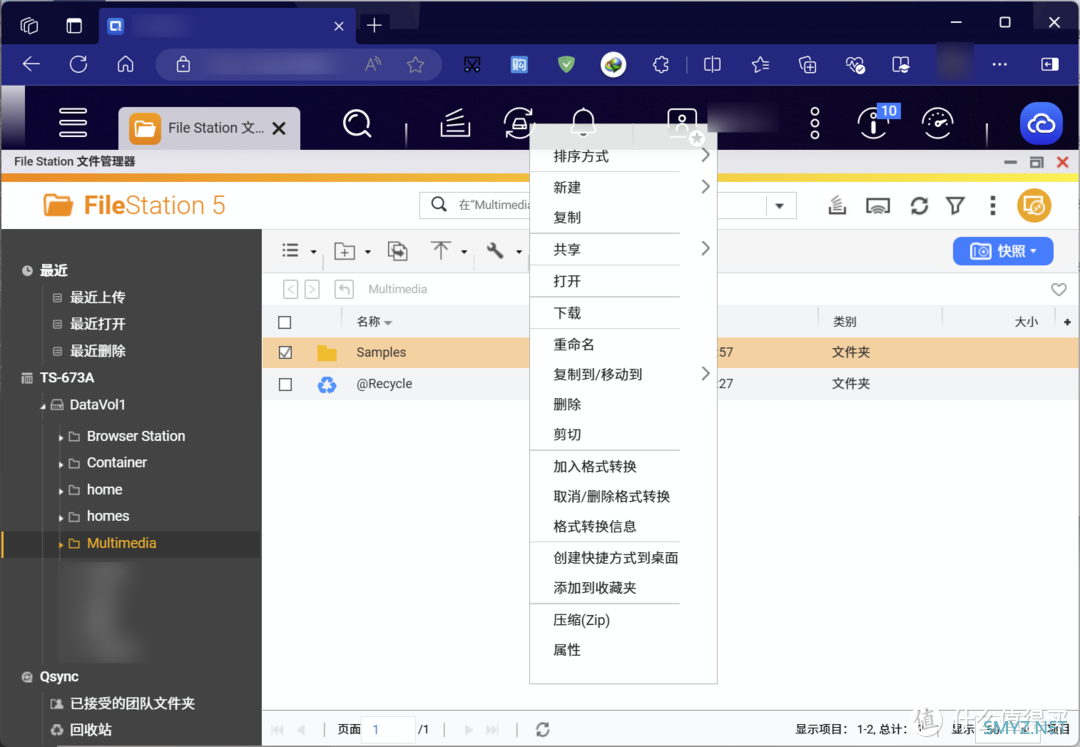
Task: Click the upload arrow toolbar icon
Action: coord(441,251)
